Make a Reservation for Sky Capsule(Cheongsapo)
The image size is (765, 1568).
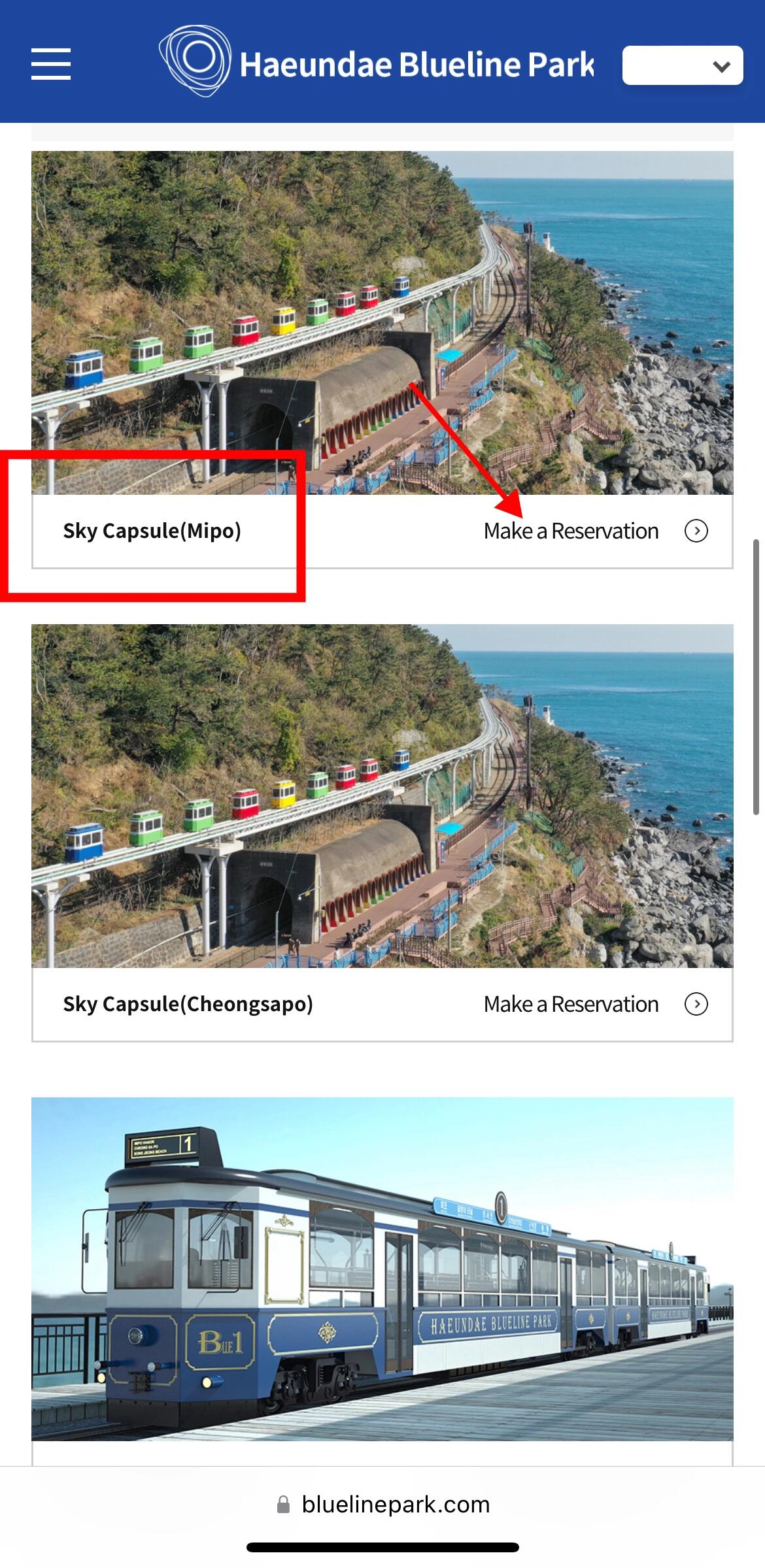571,1005
